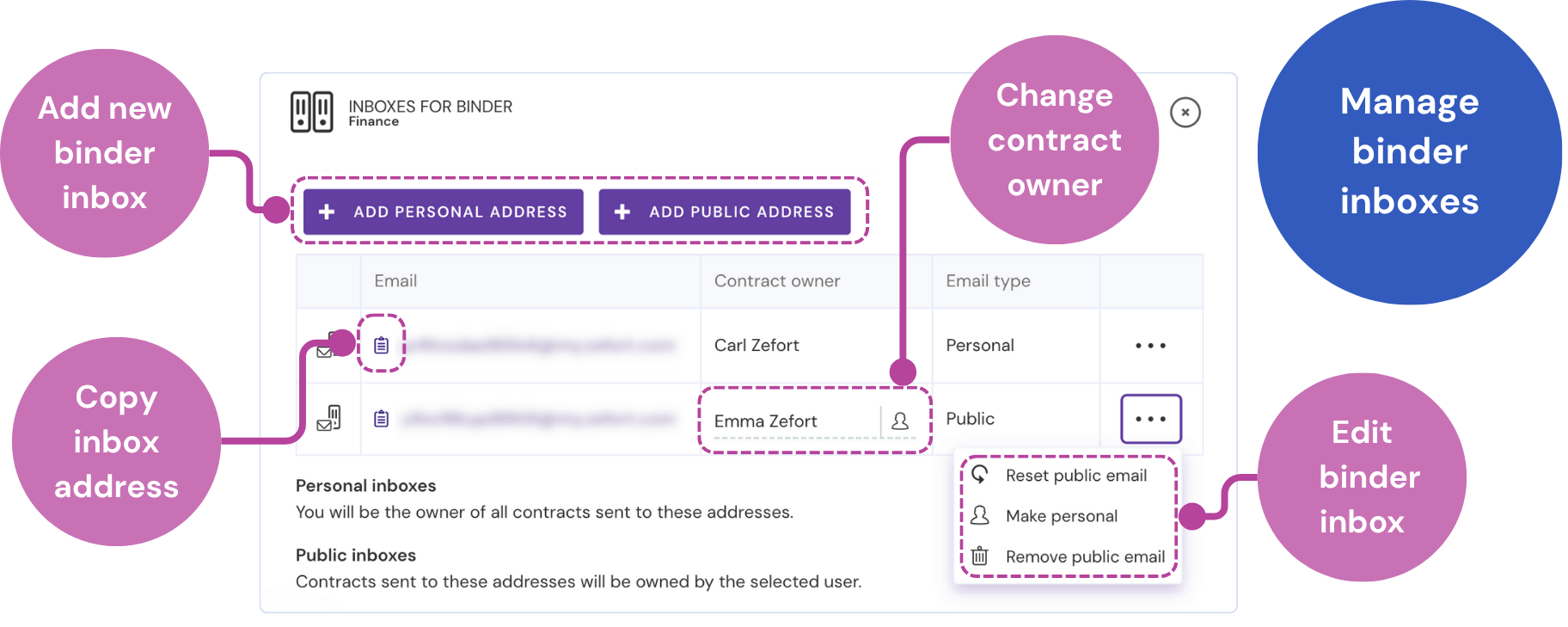The image size is (1568, 627).
Task: Click the trash icon for Remove public email
Action: pyautogui.click(x=980, y=556)
